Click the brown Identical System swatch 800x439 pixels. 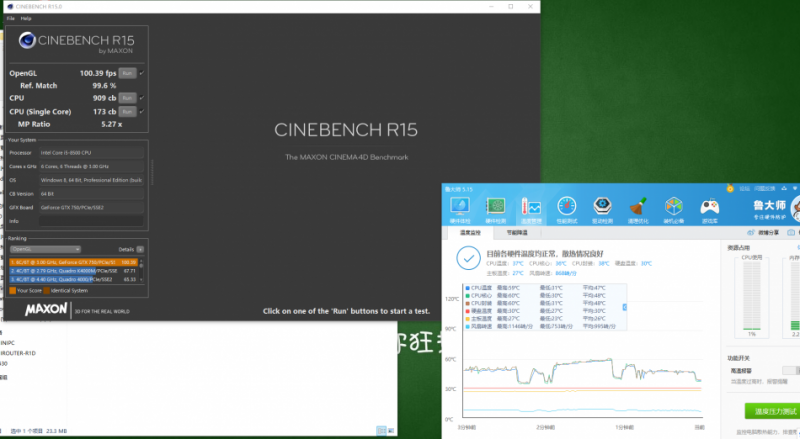pyautogui.click(x=46, y=290)
